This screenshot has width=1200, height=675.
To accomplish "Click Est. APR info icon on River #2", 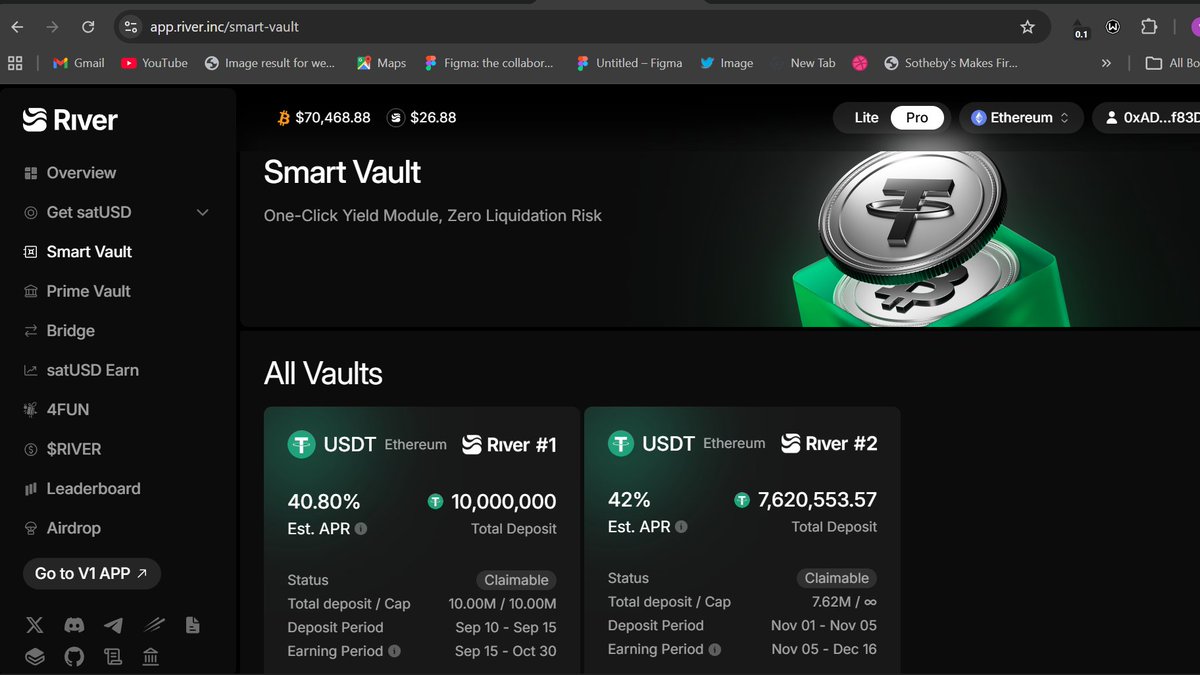I will click(x=681, y=527).
